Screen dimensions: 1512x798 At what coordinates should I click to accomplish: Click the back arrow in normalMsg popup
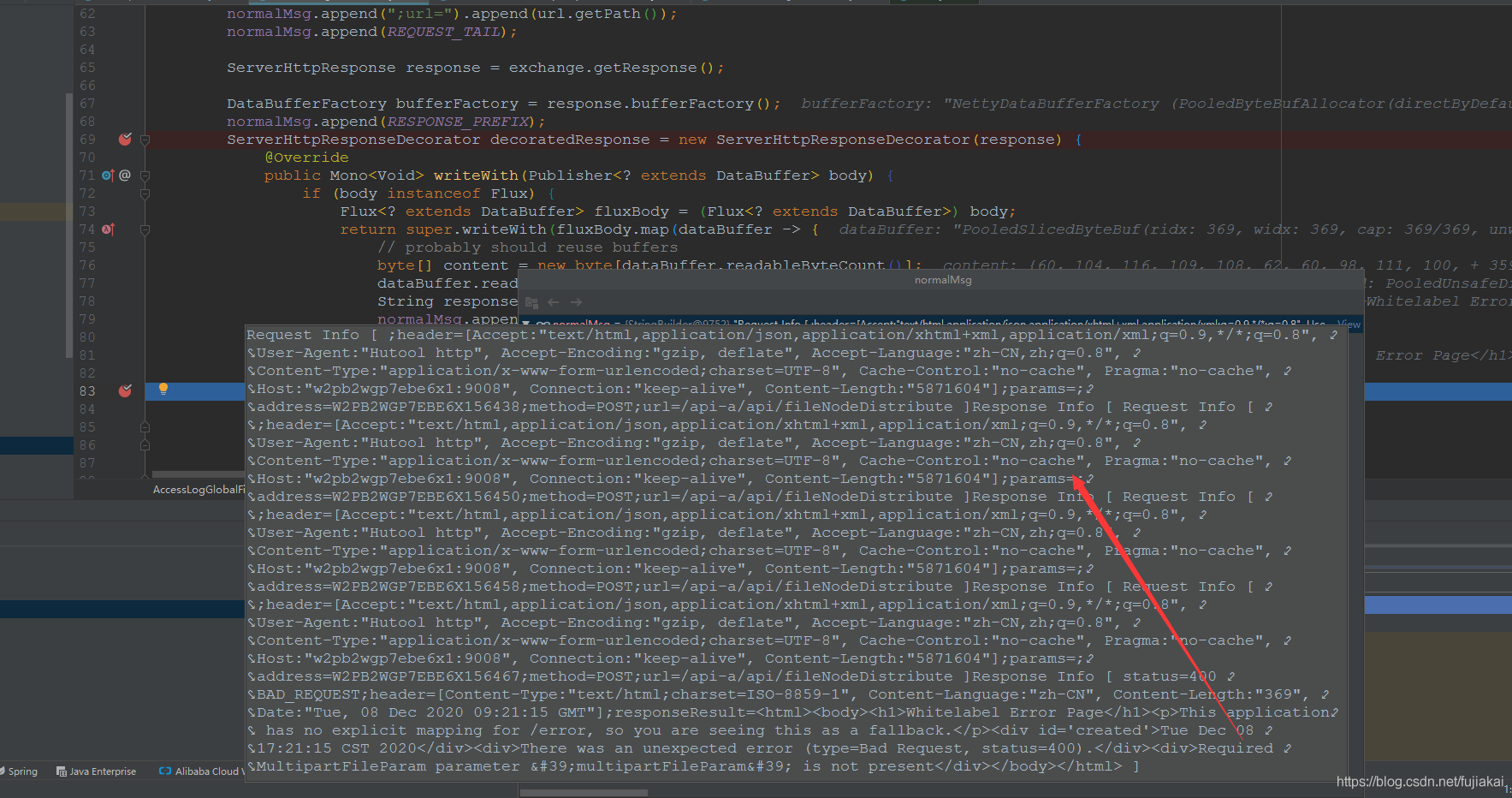click(x=553, y=302)
